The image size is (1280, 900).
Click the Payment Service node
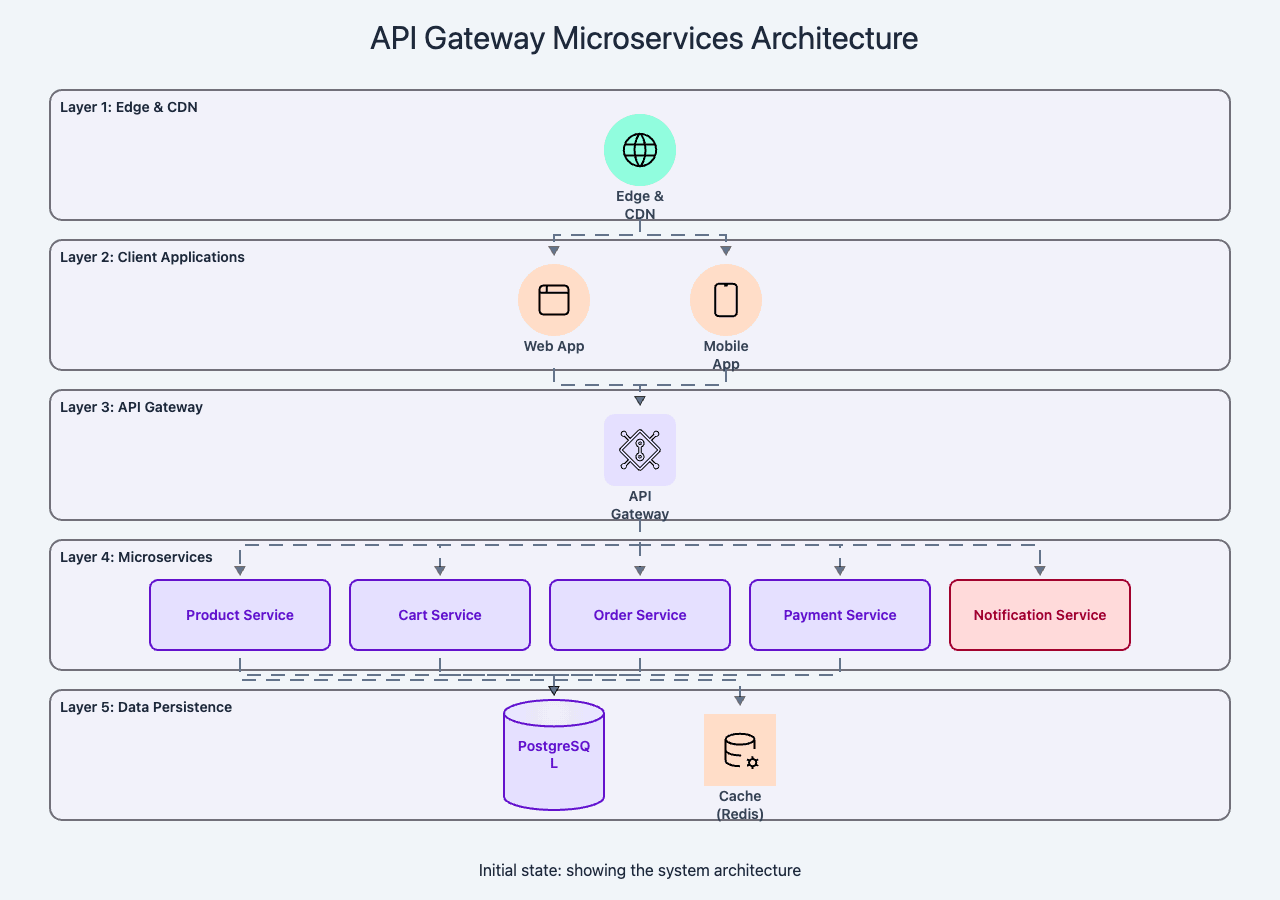click(x=840, y=615)
